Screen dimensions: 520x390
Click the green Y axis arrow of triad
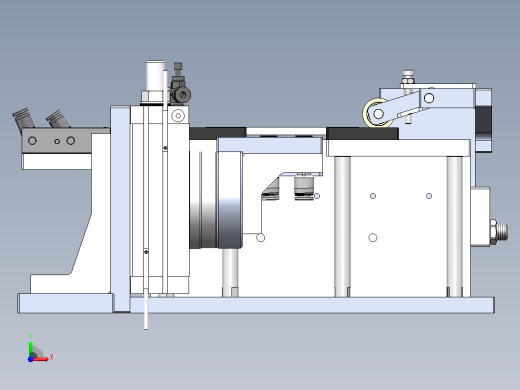[31, 348]
